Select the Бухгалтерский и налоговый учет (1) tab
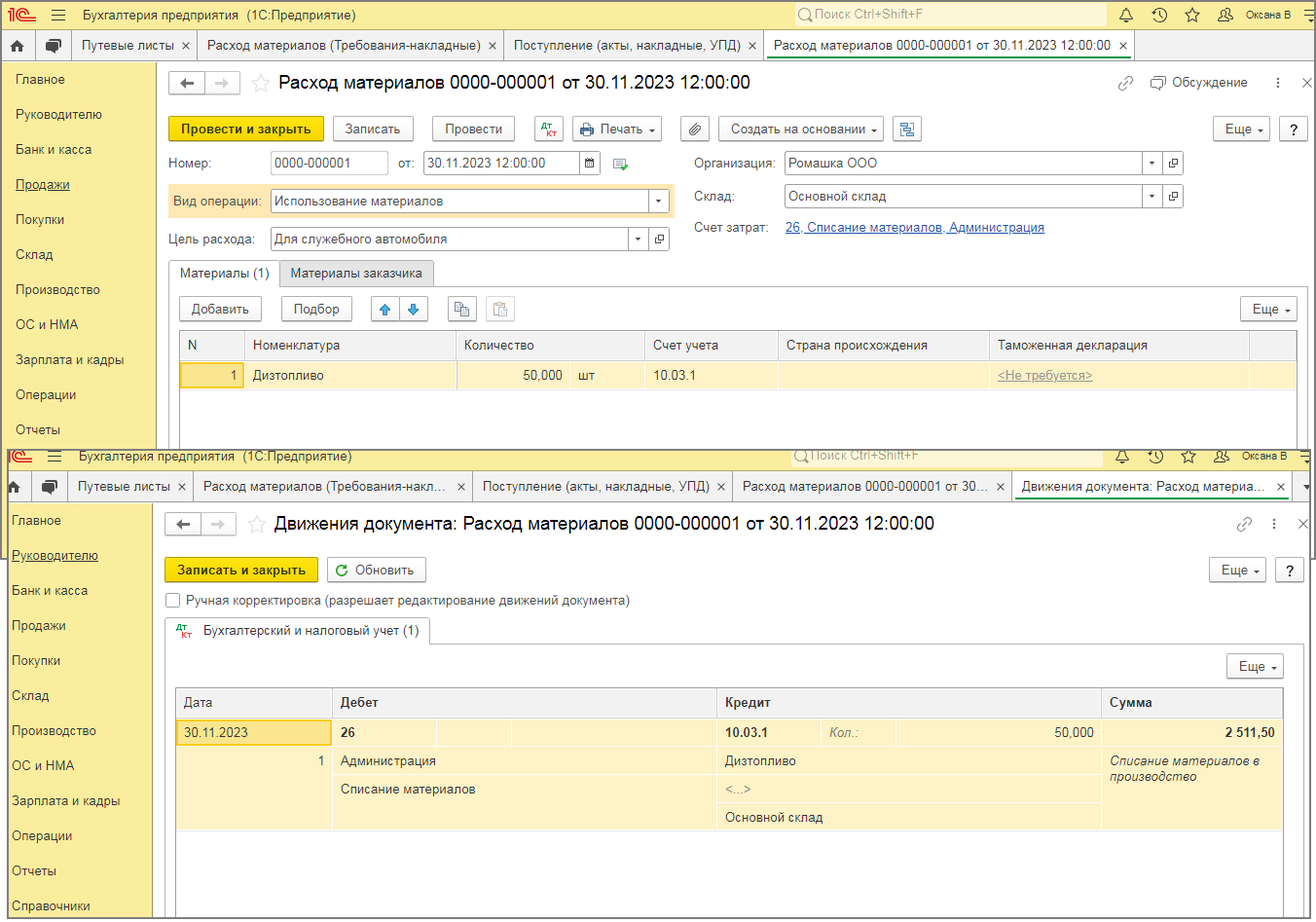The width and height of the screenshot is (1316, 922). (298, 631)
